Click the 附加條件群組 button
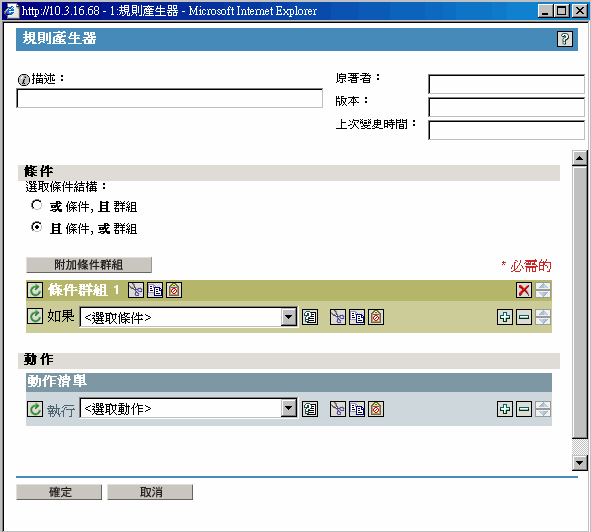Image resolution: width=591 pixels, height=532 pixels. (x=89, y=265)
